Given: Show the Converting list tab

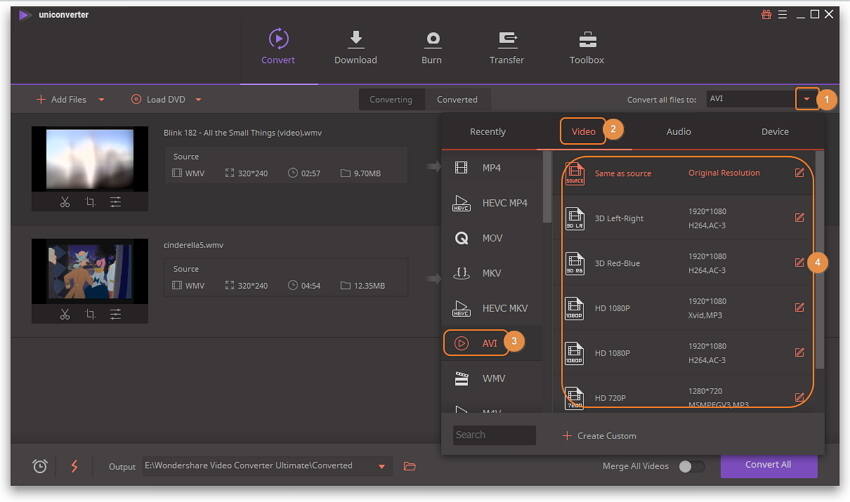Looking at the screenshot, I should [391, 100].
